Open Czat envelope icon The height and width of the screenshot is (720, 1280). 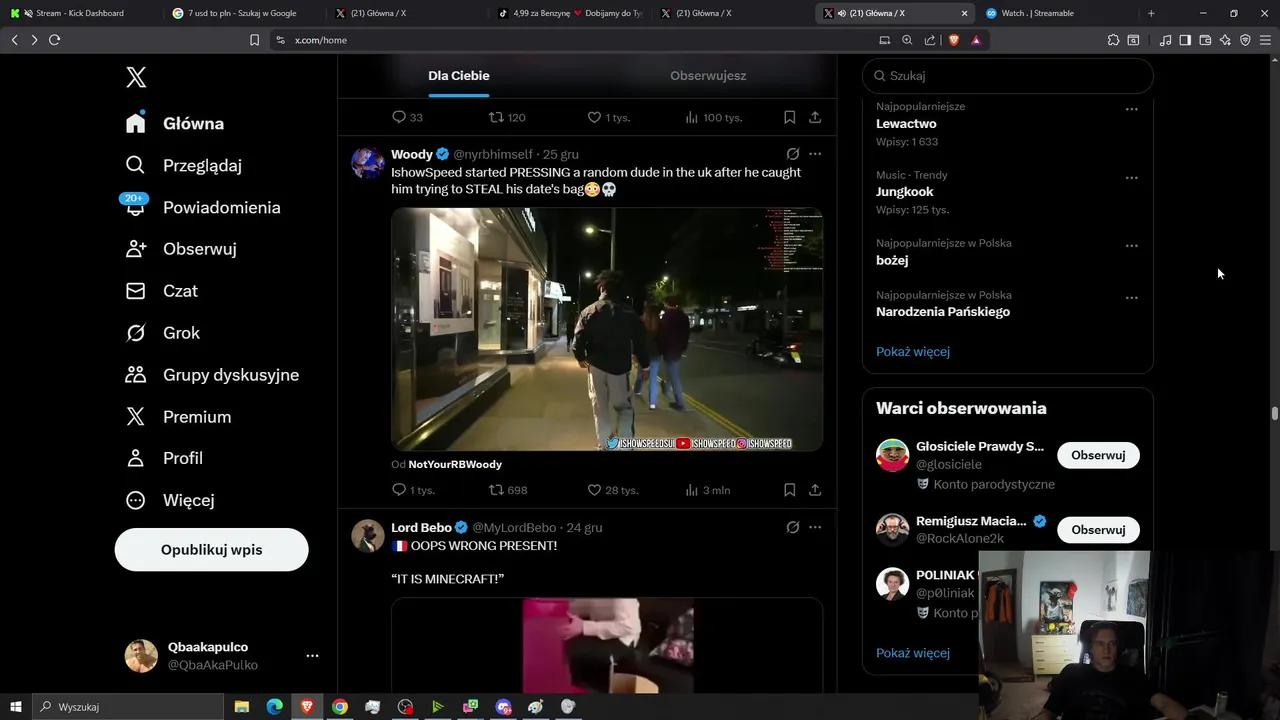(x=136, y=291)
